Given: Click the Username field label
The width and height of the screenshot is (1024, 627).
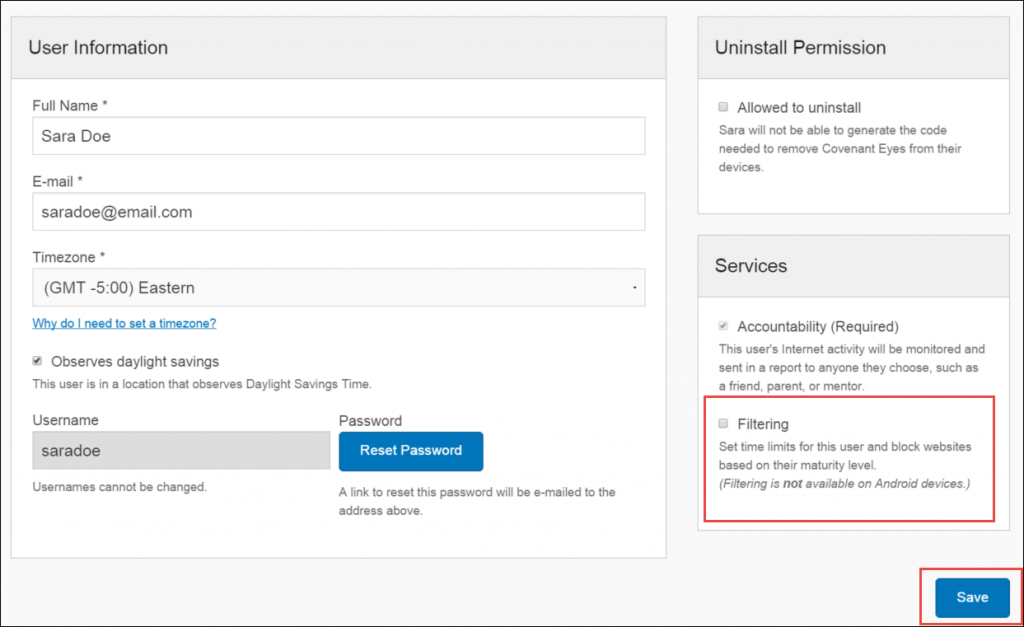Looking at the screenshot, I should coord(65,421).
